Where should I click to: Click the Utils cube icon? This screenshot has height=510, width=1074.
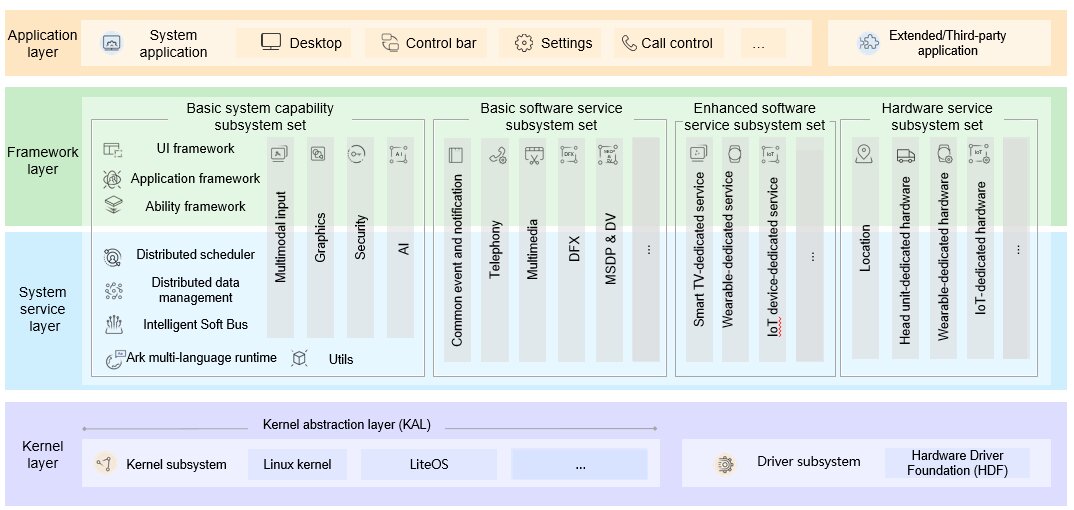coord(299,358)
